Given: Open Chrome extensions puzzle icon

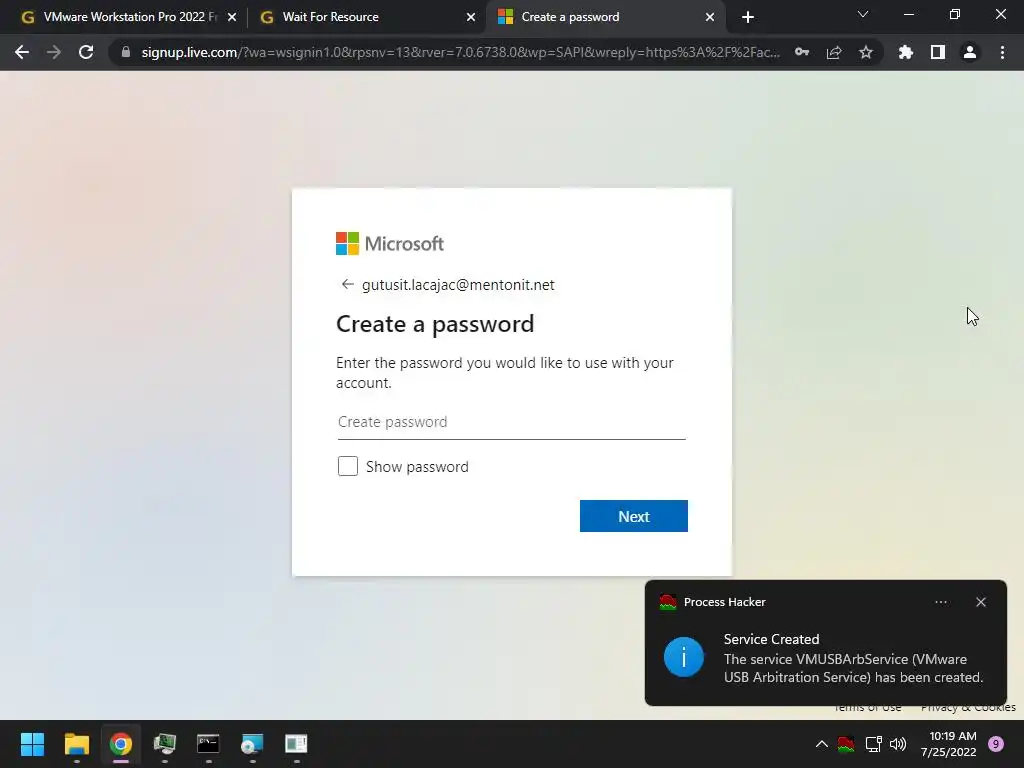Looking at the screenshot, I should tap(905, 52).
